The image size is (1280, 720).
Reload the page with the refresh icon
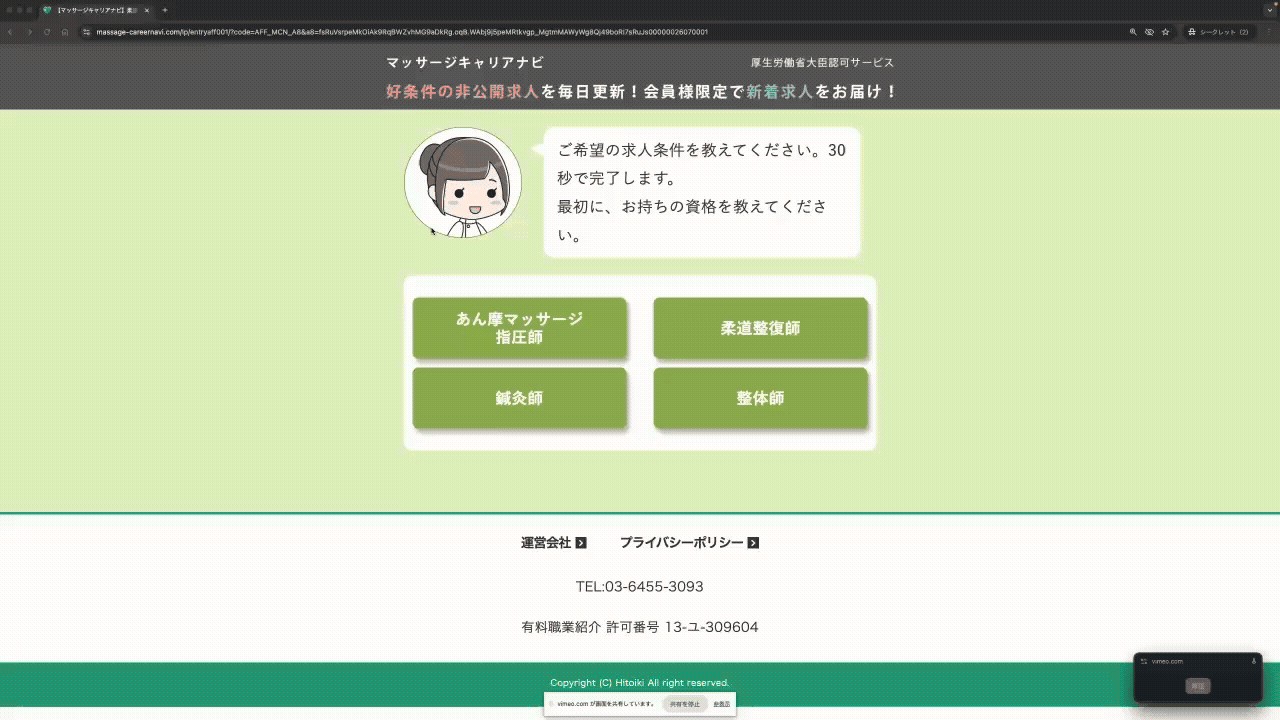pyautogui.click(x=47, y=32)
